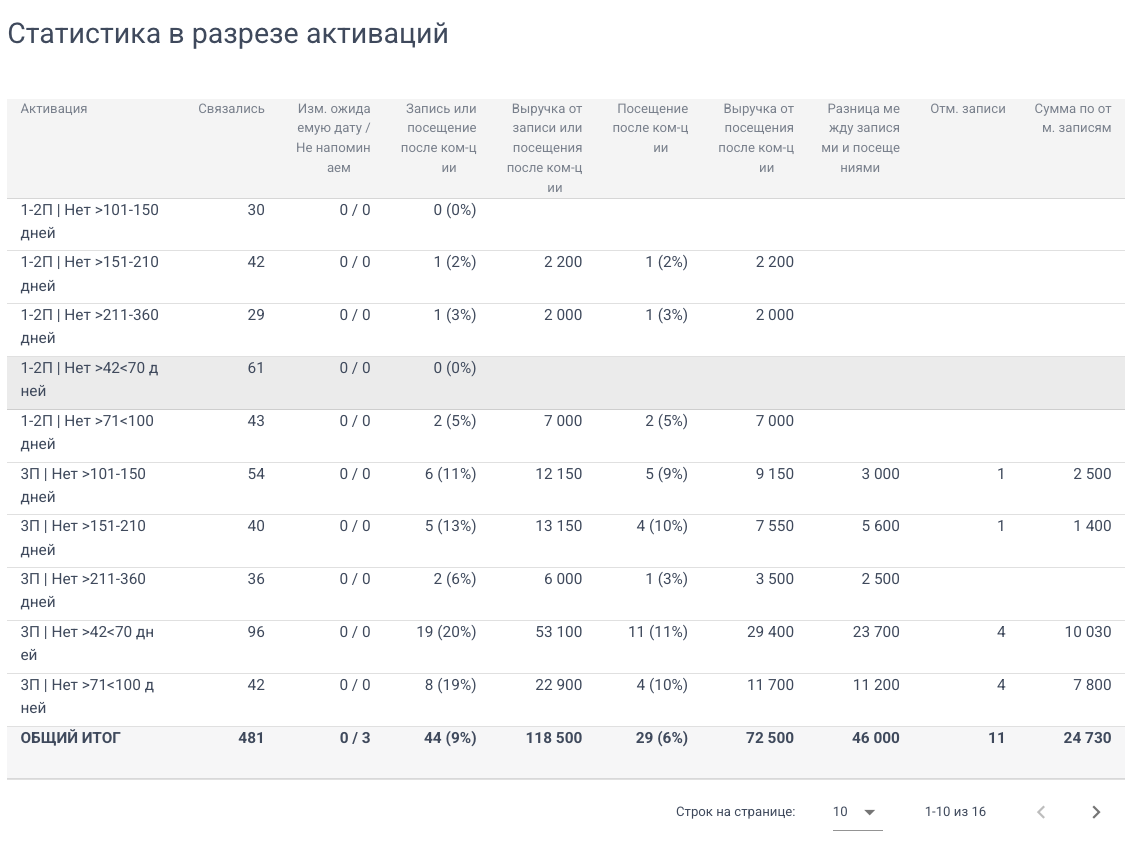The width and height of the screenshot is (1143, 846).
Task: Click booking value '6 (11%)'
Action: click(x=450, y=474)
